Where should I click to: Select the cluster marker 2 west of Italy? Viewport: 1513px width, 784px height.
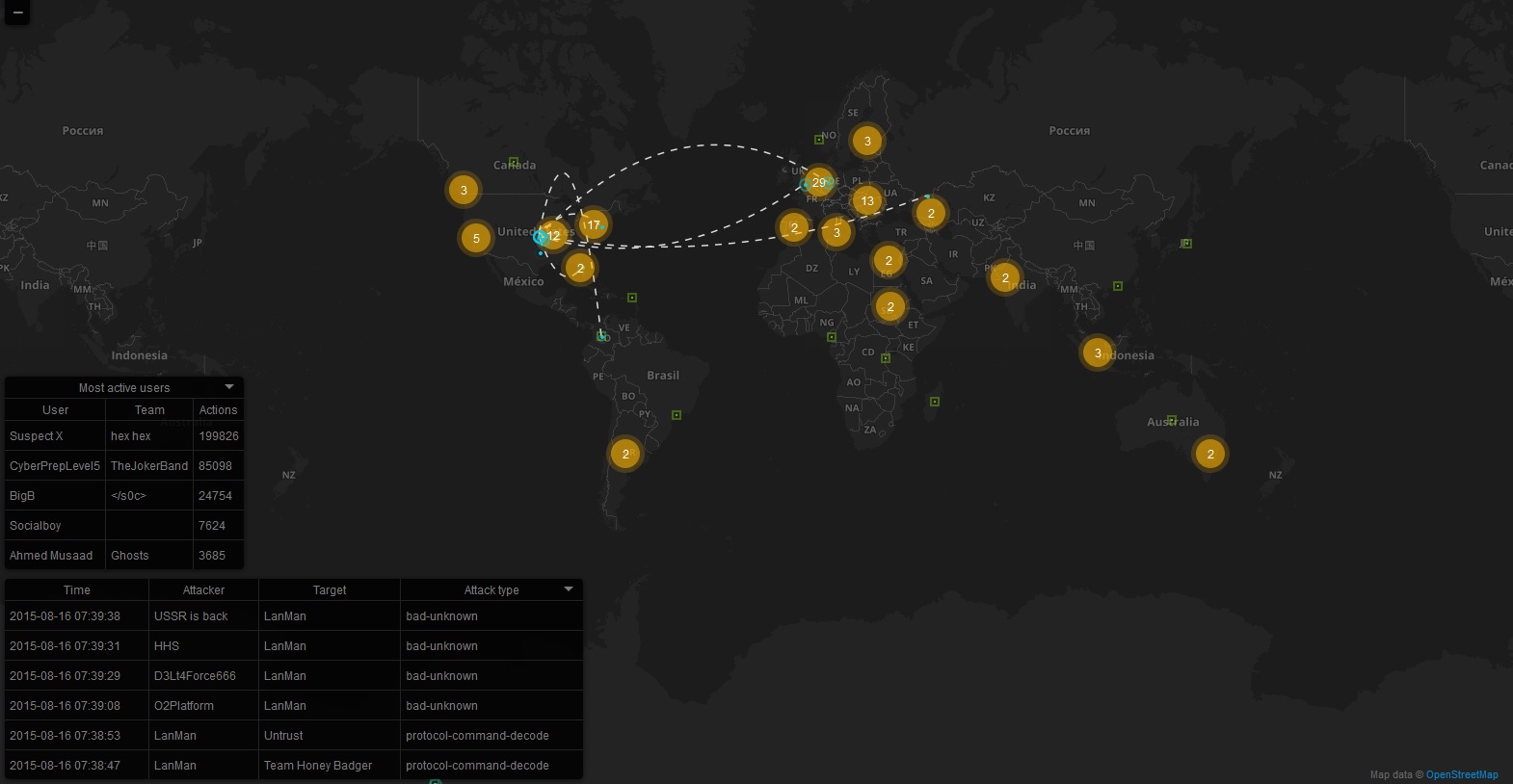794,228
